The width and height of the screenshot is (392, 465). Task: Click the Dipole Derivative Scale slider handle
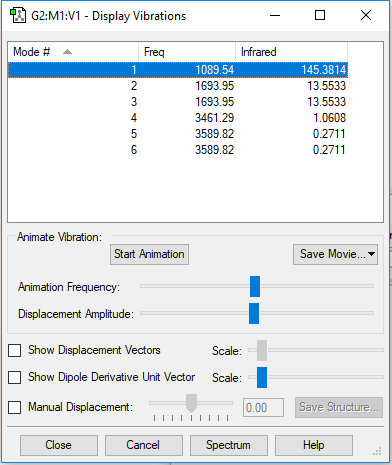tap(262, 377)
